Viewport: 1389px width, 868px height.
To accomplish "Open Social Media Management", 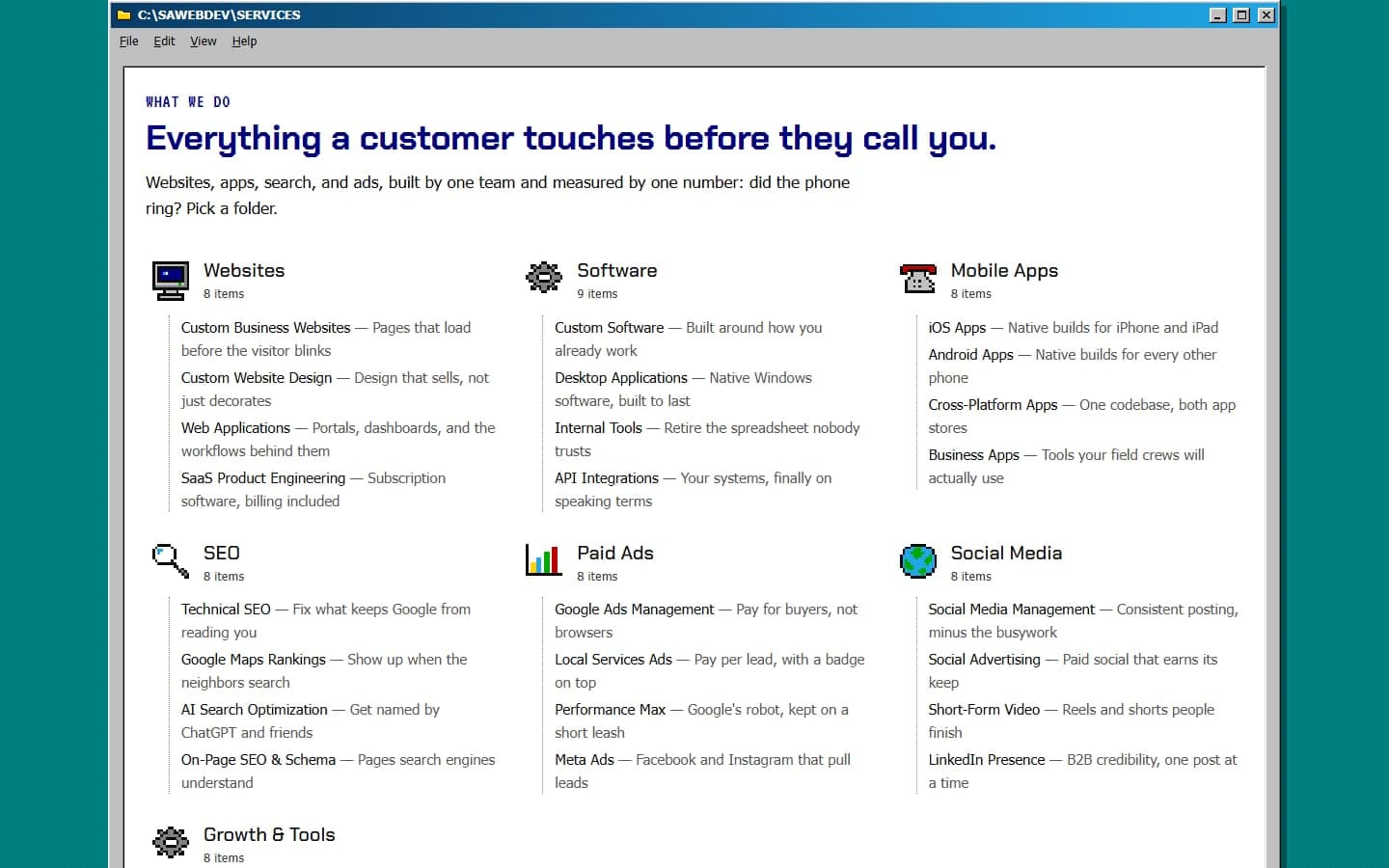I will (x=1011, y=610).
